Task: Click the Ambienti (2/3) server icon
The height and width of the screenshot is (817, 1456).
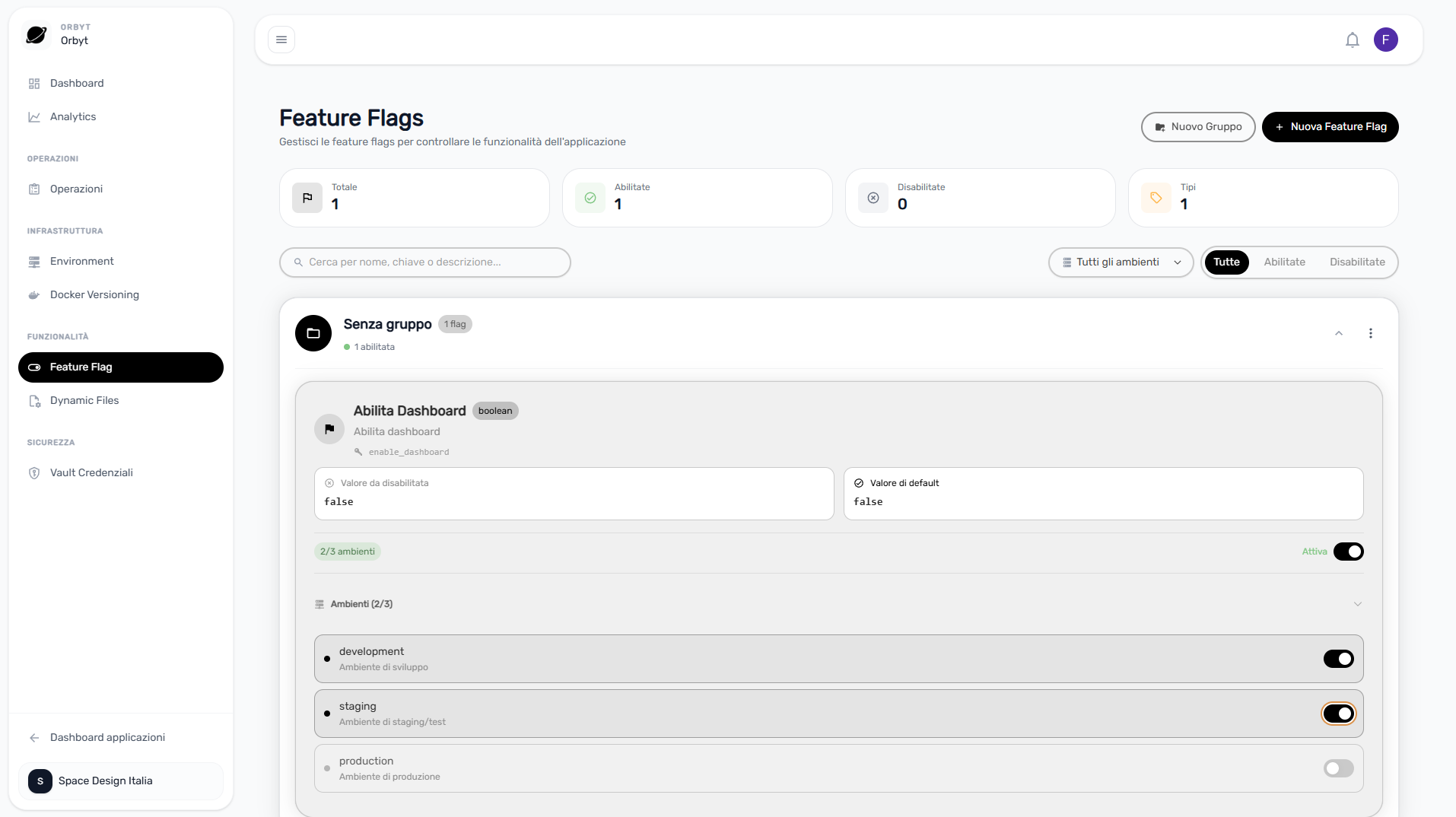Action: coord(319,604)
